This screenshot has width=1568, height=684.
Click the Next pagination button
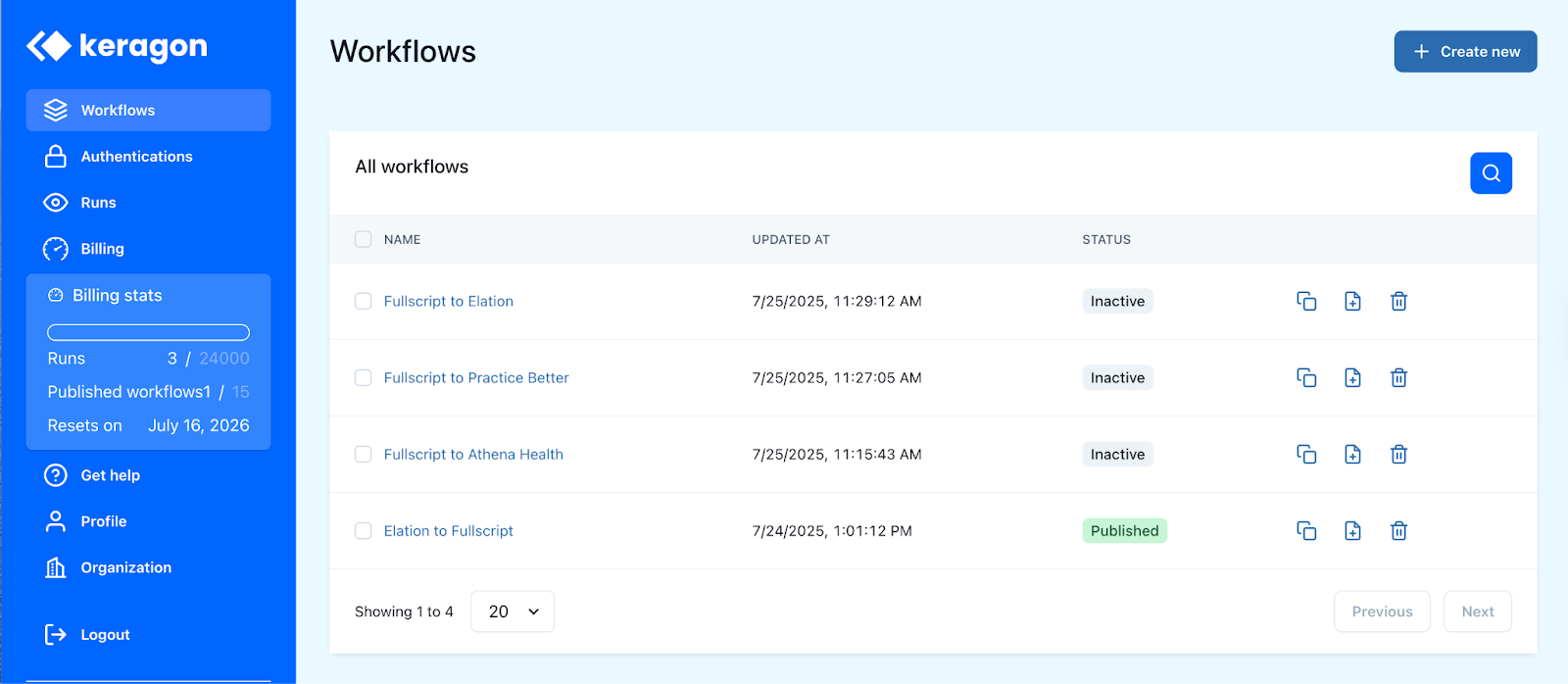pyautogui.click(x=1478, y=611)
